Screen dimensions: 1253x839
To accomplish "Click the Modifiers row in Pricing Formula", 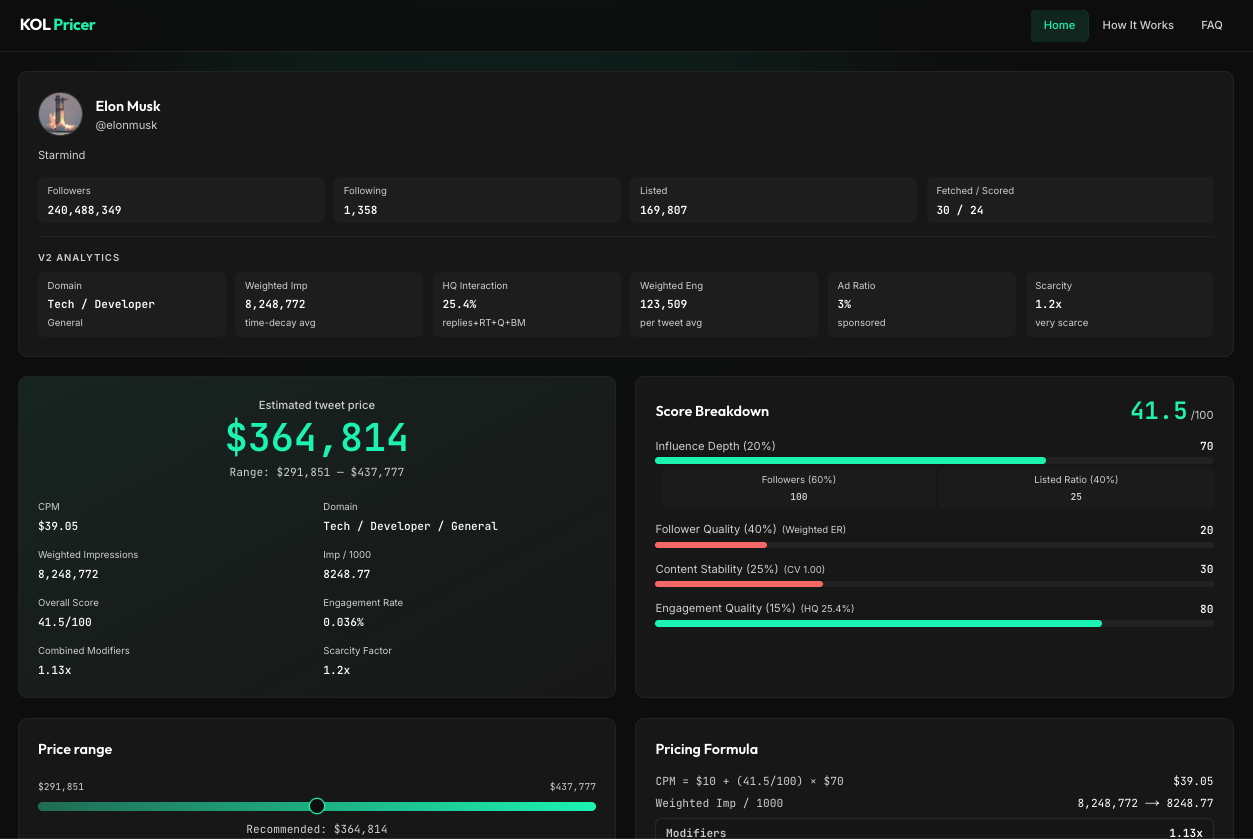I will coord(934,830).
